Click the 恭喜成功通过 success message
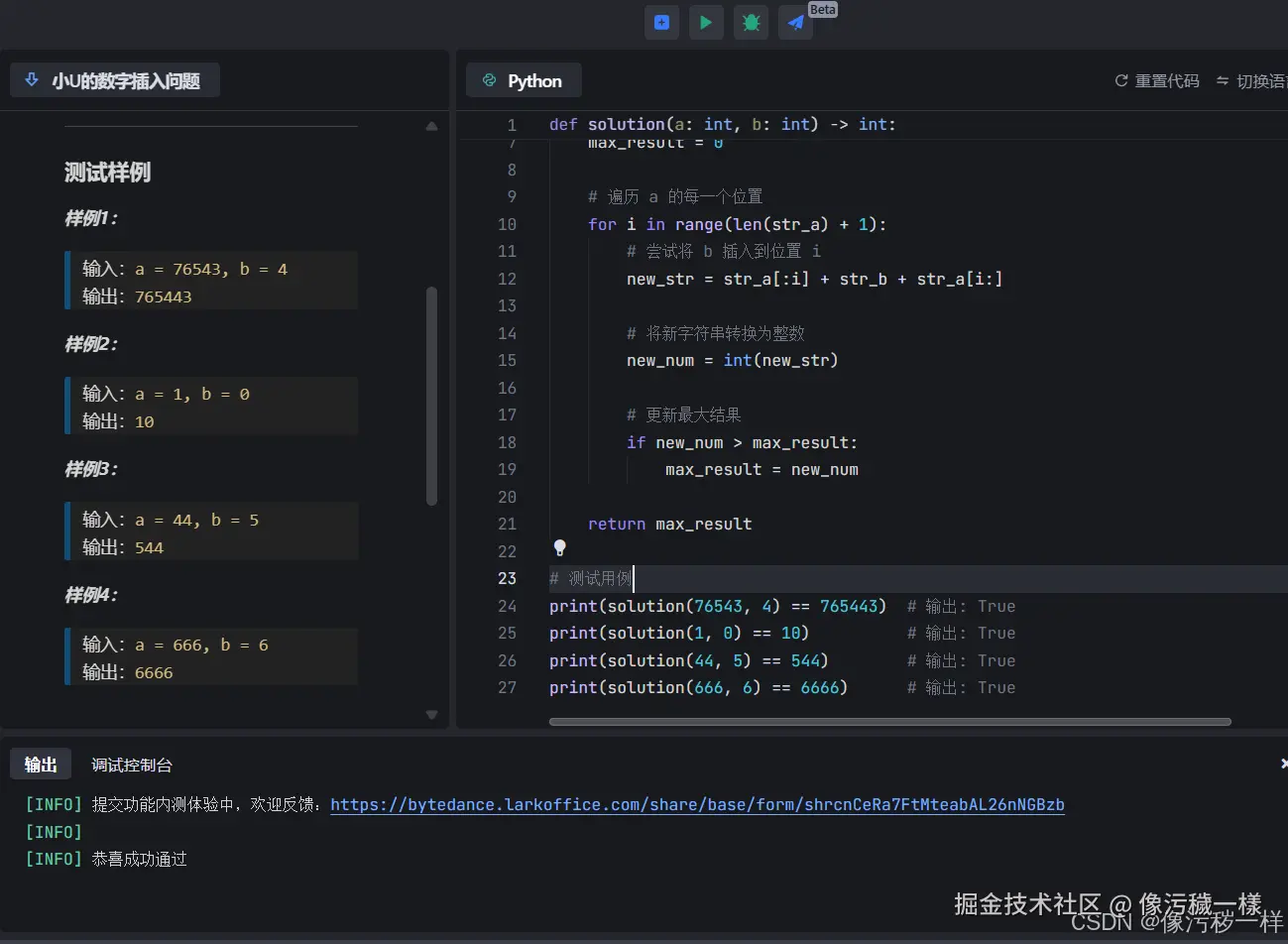This screenshot has width=1288, height=944. pyautogui.click(x=140, y=859)
